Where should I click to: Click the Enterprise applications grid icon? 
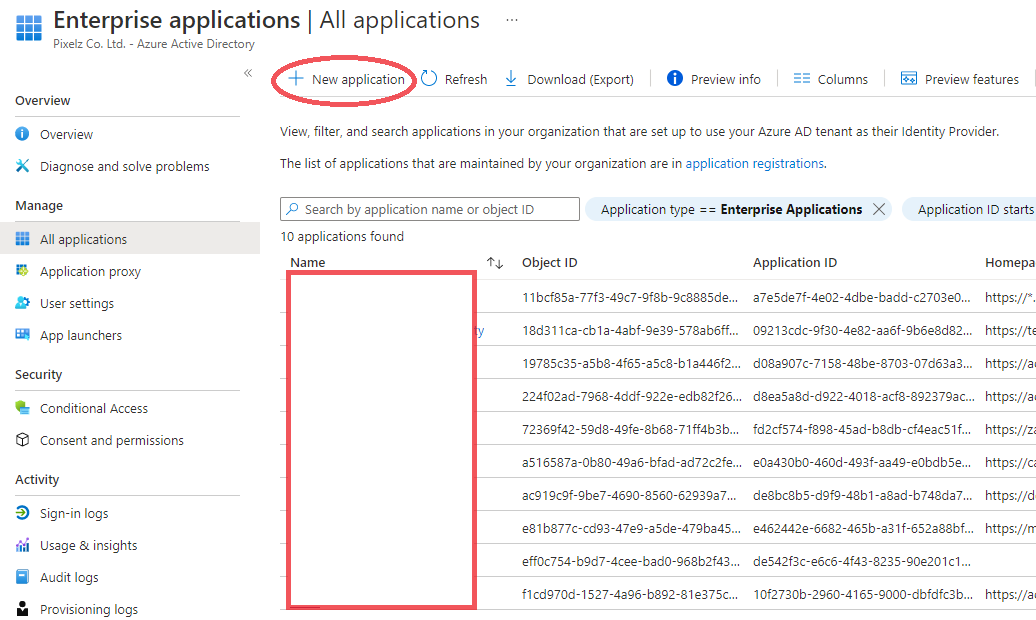(28, 28)
